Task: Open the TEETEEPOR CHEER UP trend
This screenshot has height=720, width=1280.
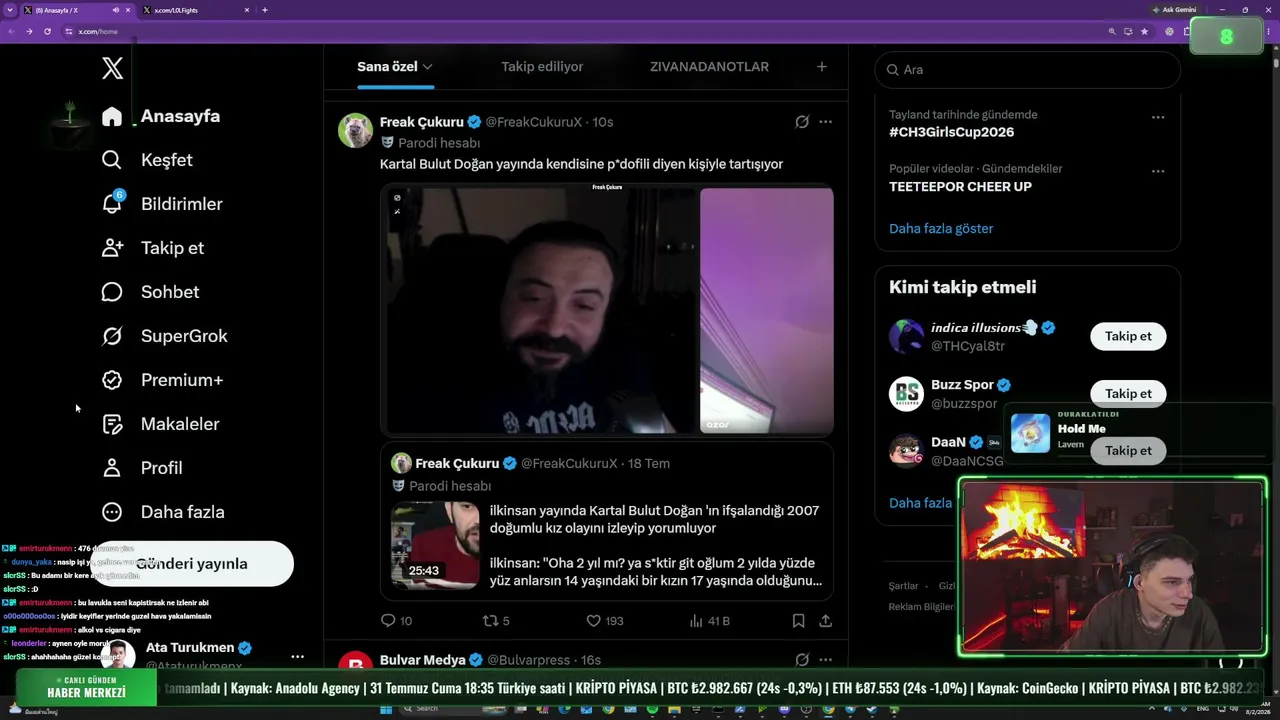Action: pos(960,187)
